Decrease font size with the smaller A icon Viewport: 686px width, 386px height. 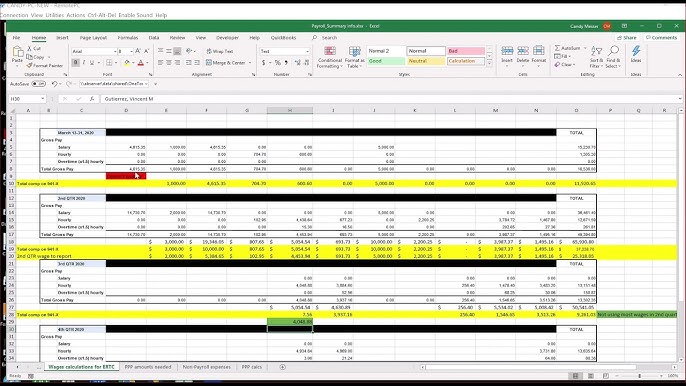(147, 51)
